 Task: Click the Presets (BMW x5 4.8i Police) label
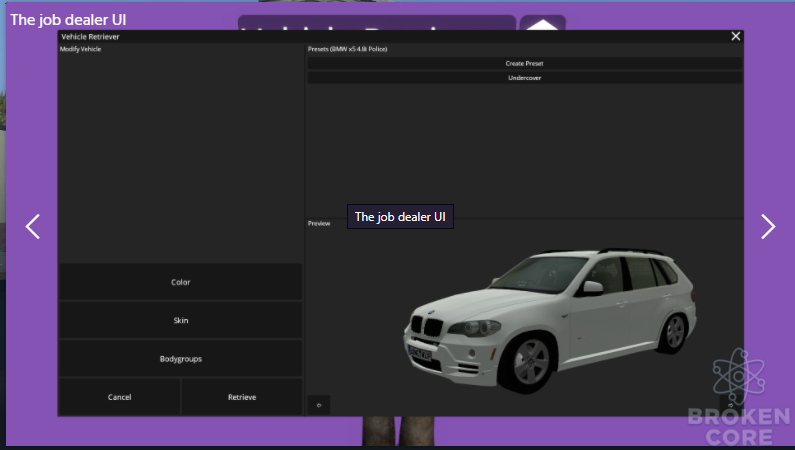tap(347, 49)
